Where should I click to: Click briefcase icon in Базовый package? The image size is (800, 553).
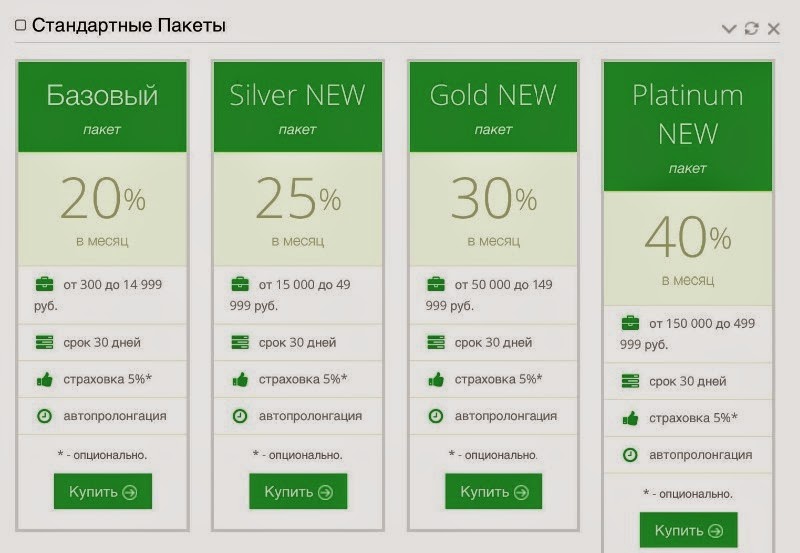pos(44,285)
